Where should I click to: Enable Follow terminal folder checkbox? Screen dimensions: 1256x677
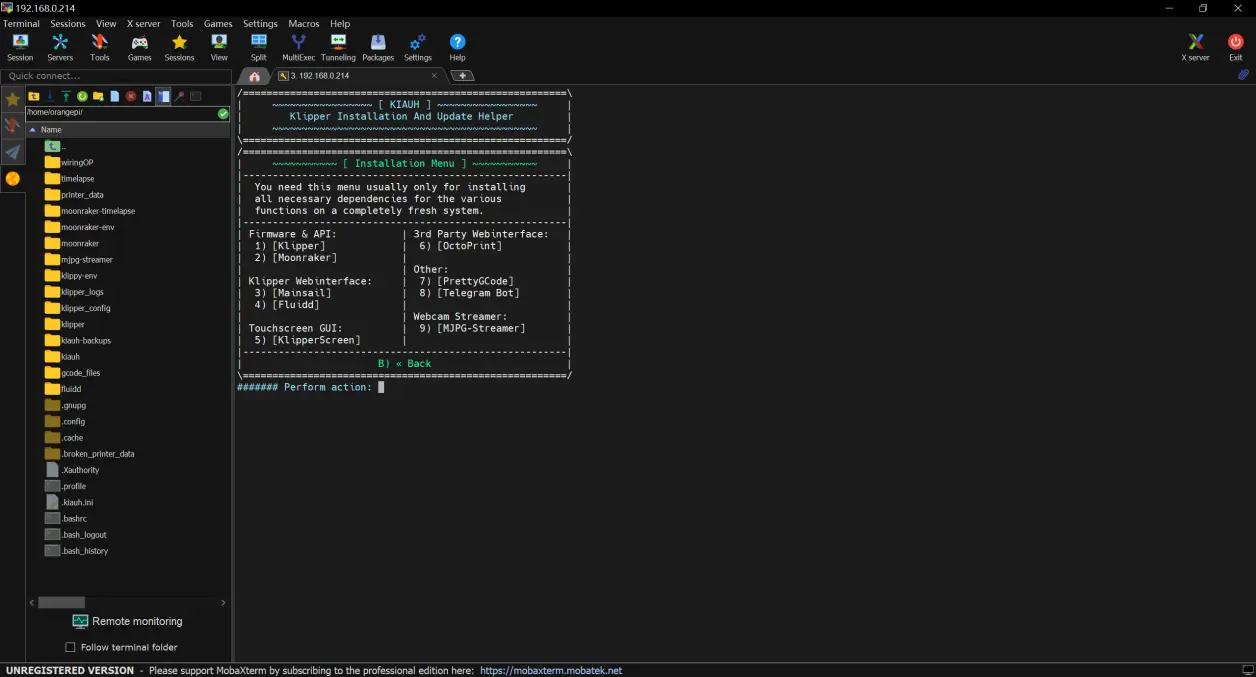coord(70,647)
